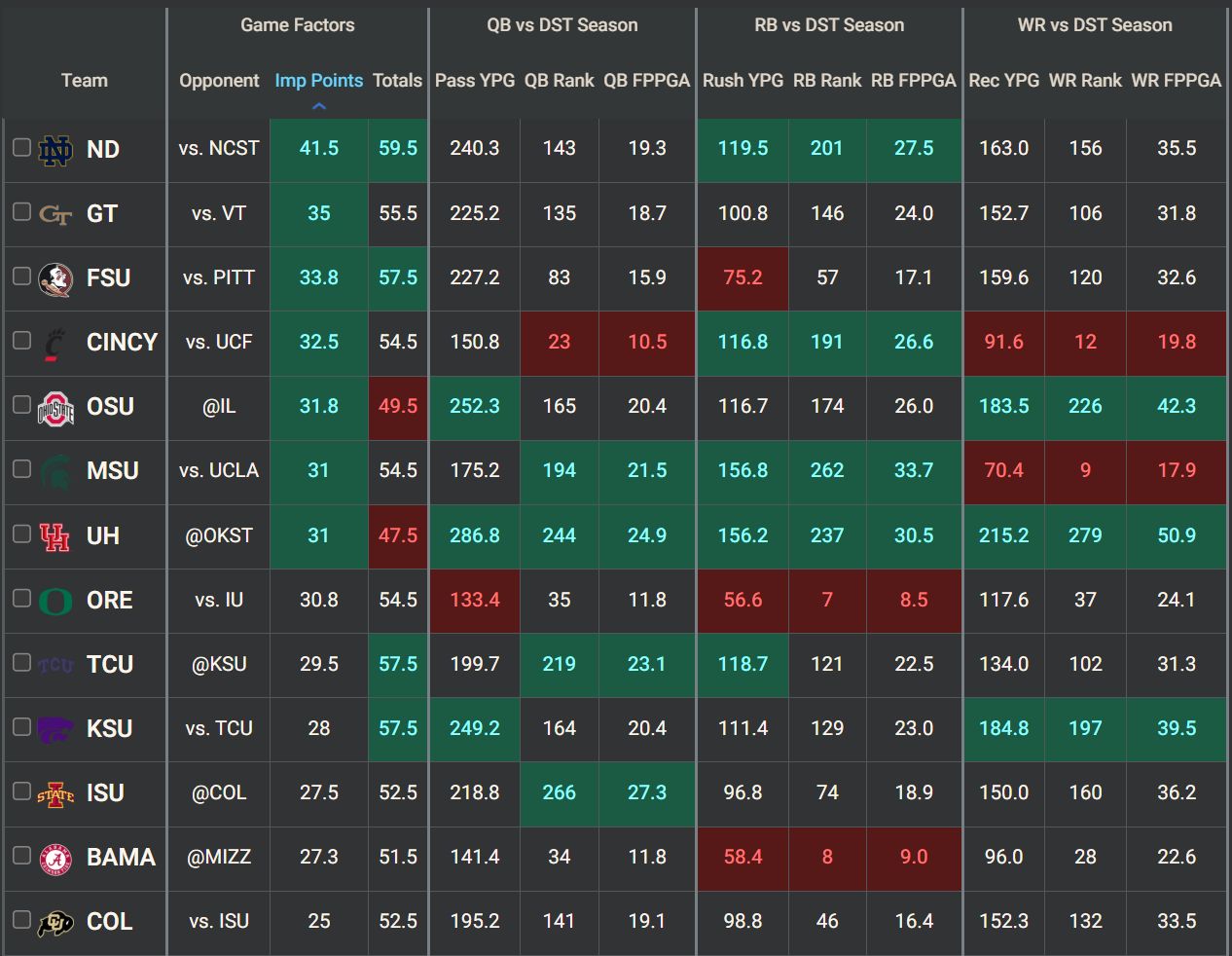Sort by RB Rank column header

(x=827, y=81)
